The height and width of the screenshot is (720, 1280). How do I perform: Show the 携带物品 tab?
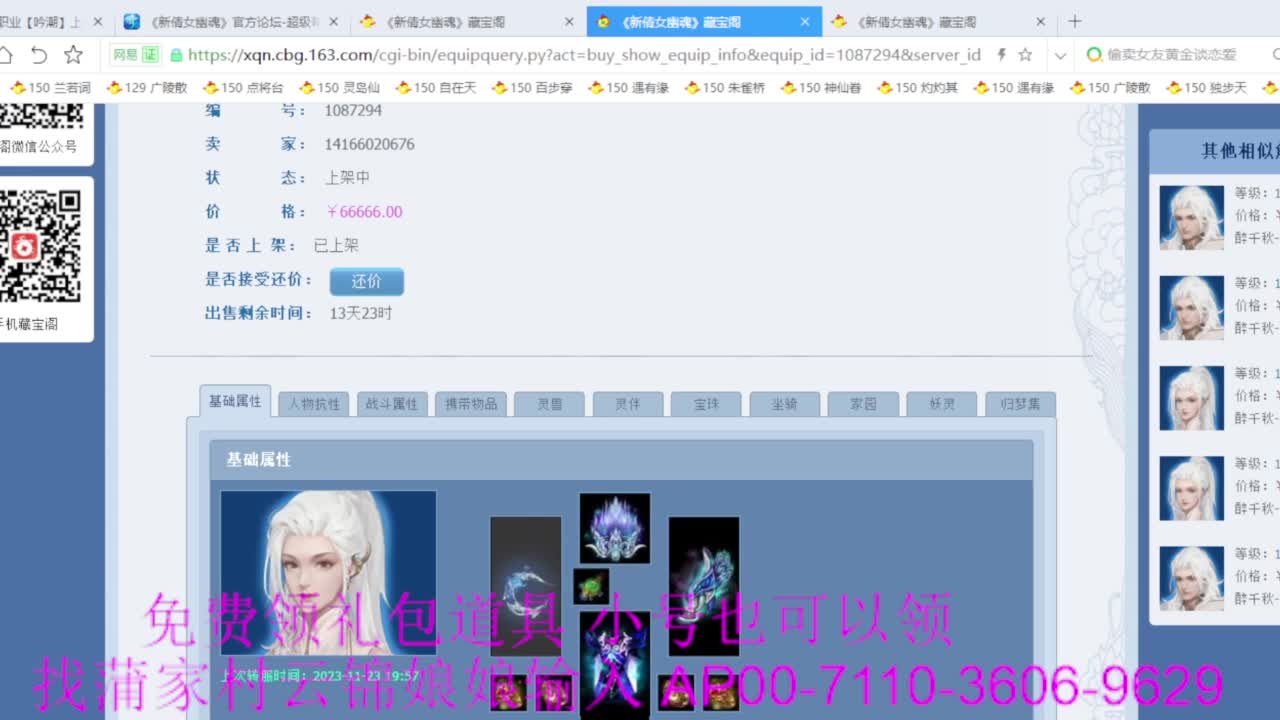pyautogui.click(x=471, y=404)
